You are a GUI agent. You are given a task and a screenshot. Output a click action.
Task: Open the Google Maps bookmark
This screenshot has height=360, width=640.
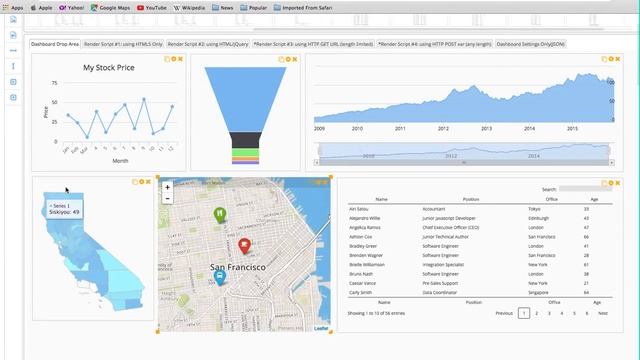coord(111,7)
